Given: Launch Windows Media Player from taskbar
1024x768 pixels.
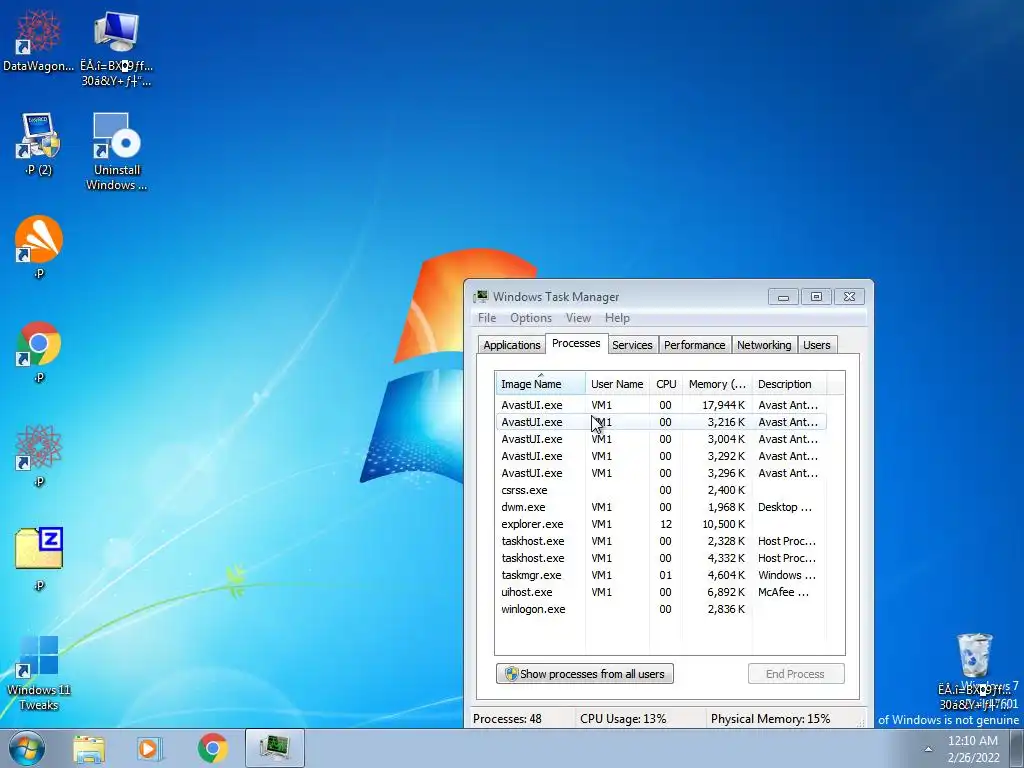Looking at the screenshot, I should [x=150, y=749].
